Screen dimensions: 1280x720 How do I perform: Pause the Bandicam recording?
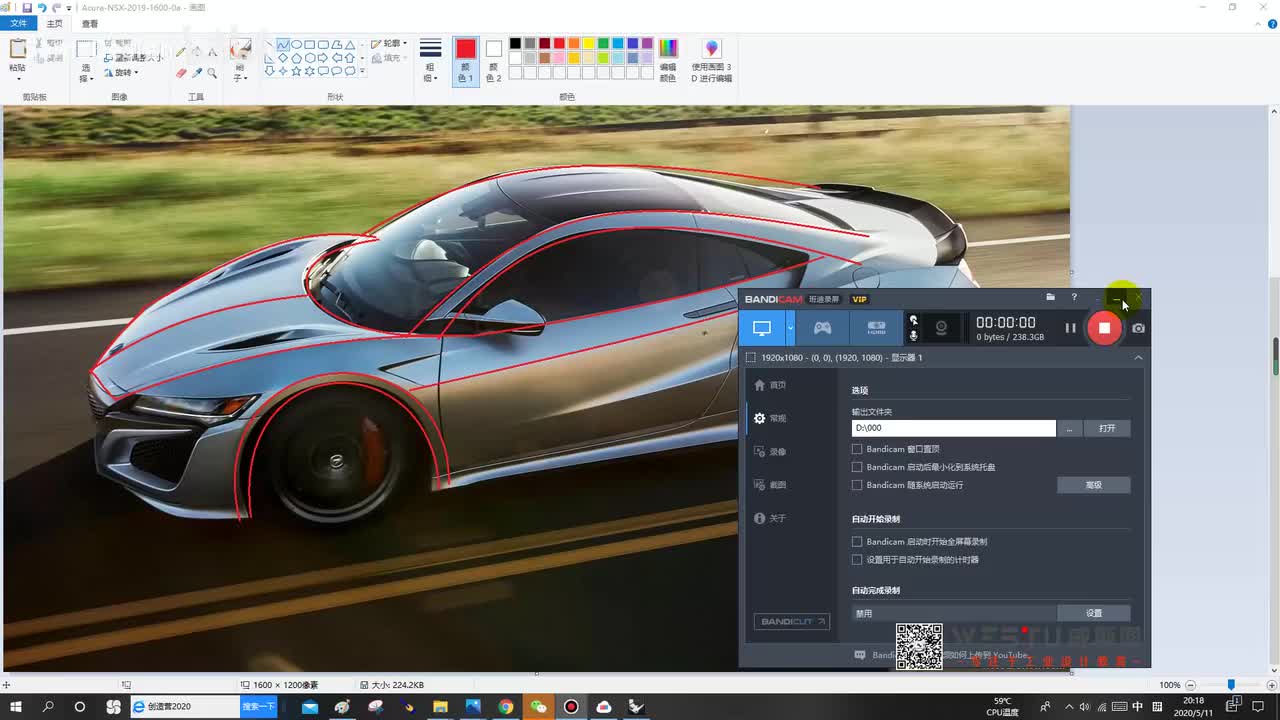coord(1070,328)
